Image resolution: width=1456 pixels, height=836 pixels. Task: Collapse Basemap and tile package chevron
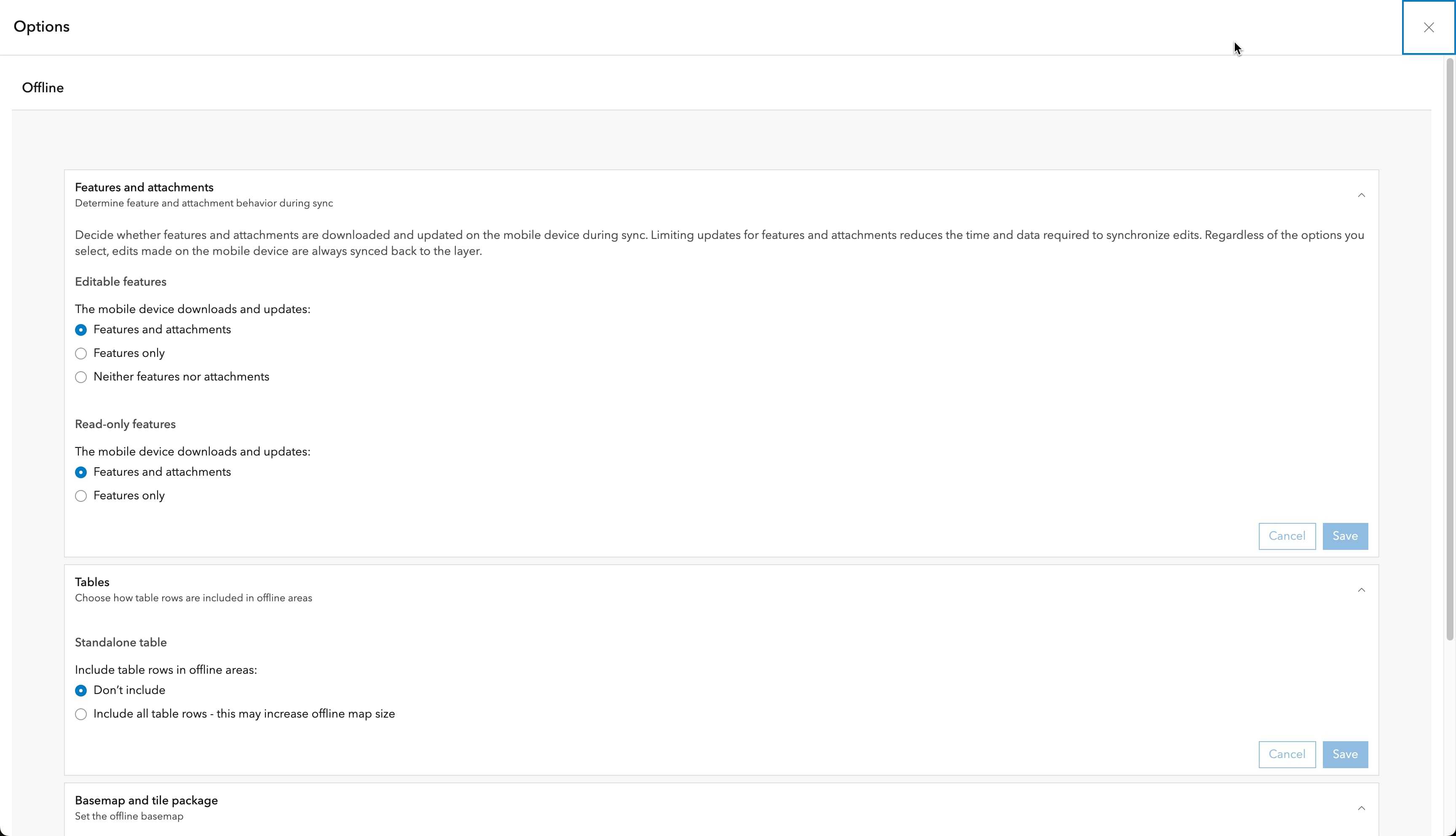pyautogui.click(x=1361, y=809)
